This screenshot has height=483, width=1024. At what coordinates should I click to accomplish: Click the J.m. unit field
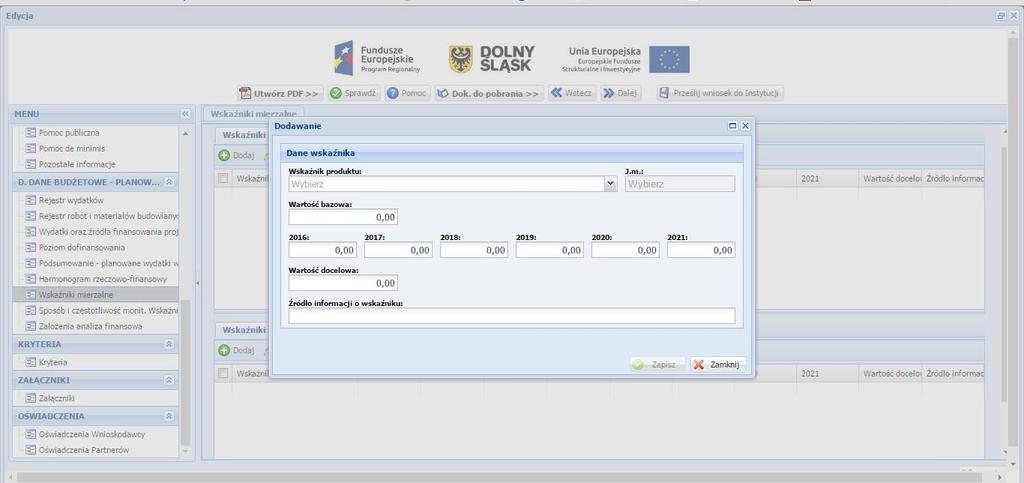click(680, 184)
